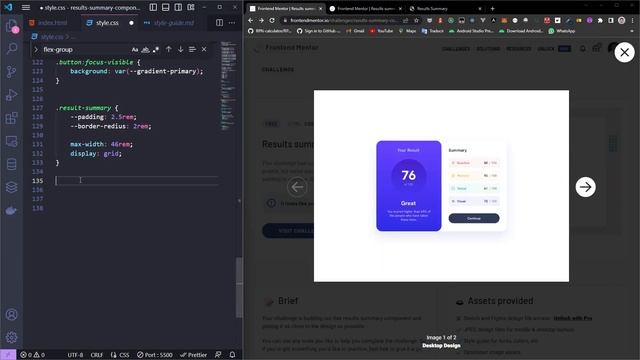
Task: Open editor More Actions ellipsis menu
Action: tap(232, 23)
